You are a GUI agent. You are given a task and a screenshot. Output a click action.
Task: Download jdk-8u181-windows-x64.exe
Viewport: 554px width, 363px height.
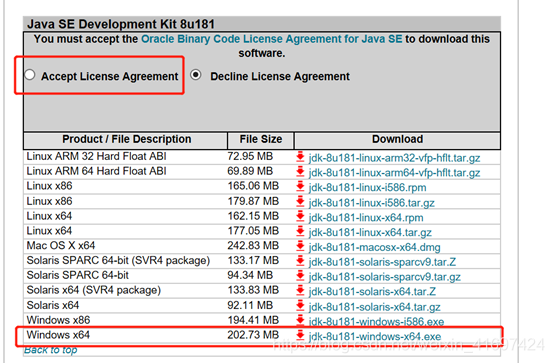point(375,336)
